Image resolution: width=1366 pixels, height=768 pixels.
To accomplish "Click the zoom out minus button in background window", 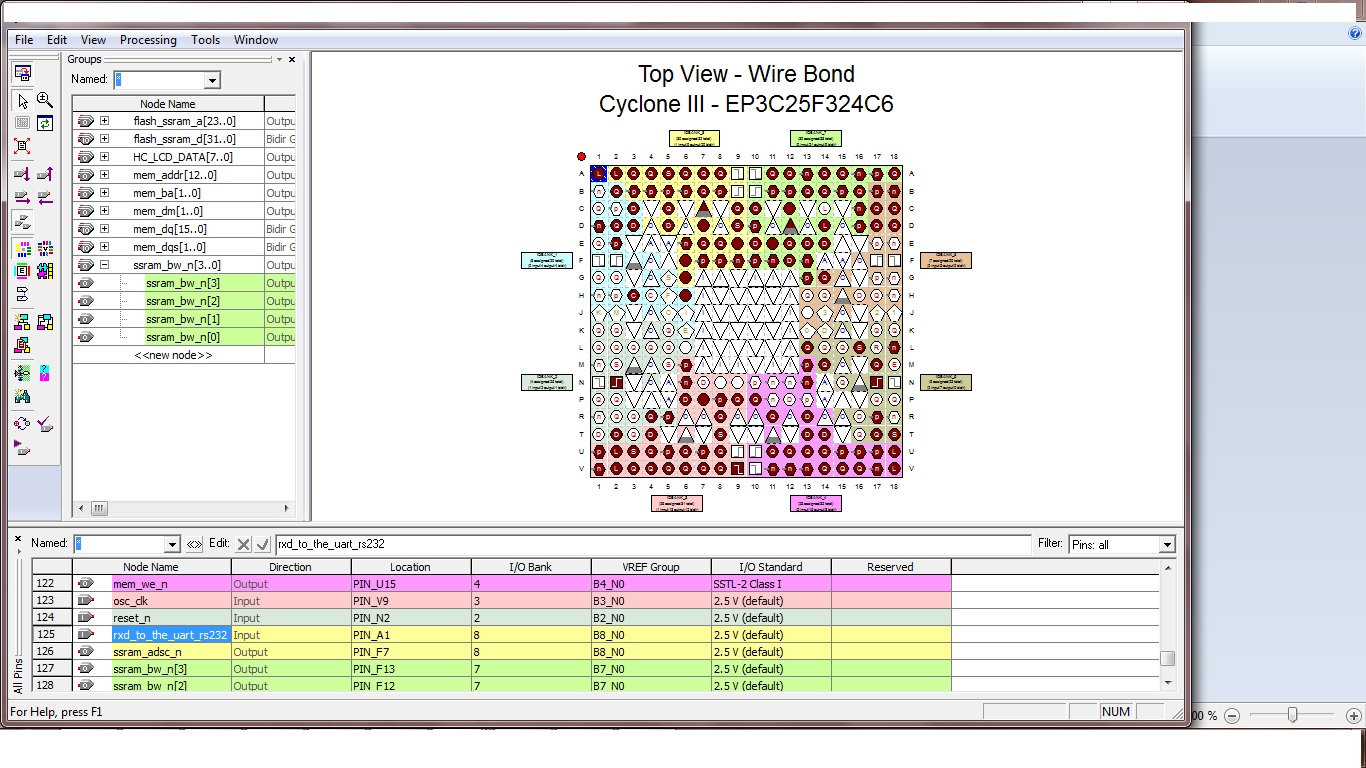I will coord(1232,716).
